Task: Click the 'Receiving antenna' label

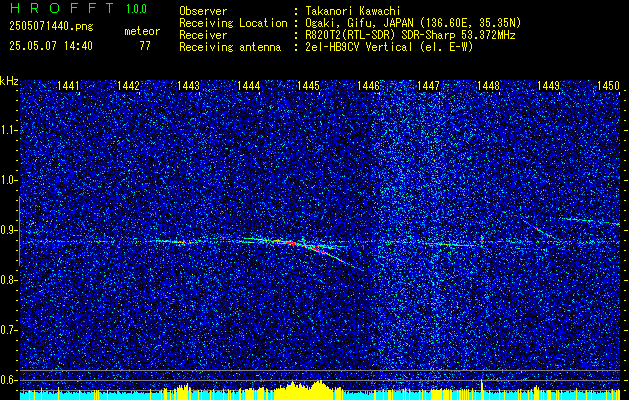Action: click(x=230, y=47)
